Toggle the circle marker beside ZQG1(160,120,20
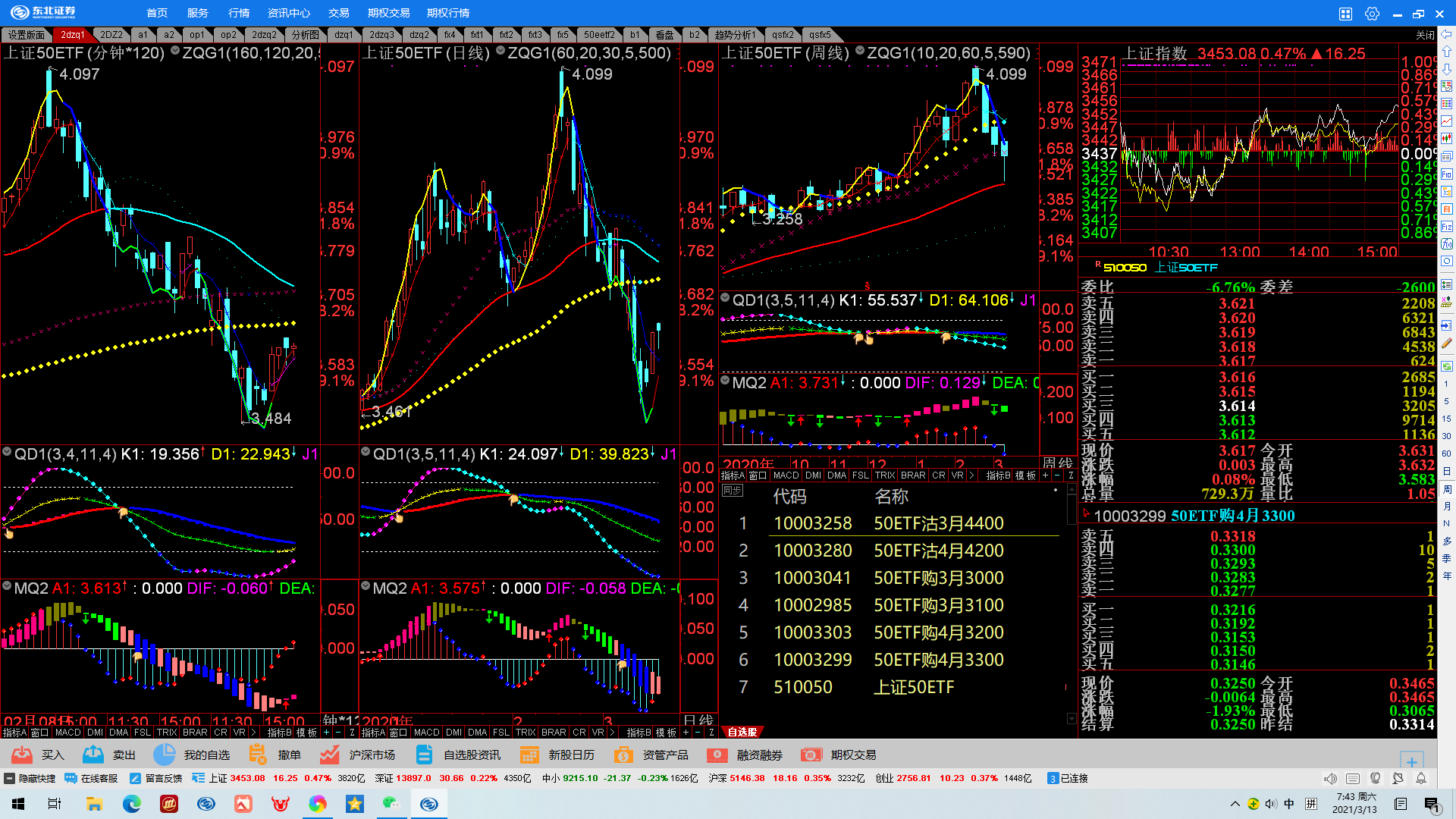Screen dimensions: 1456x819 point(175,51)
